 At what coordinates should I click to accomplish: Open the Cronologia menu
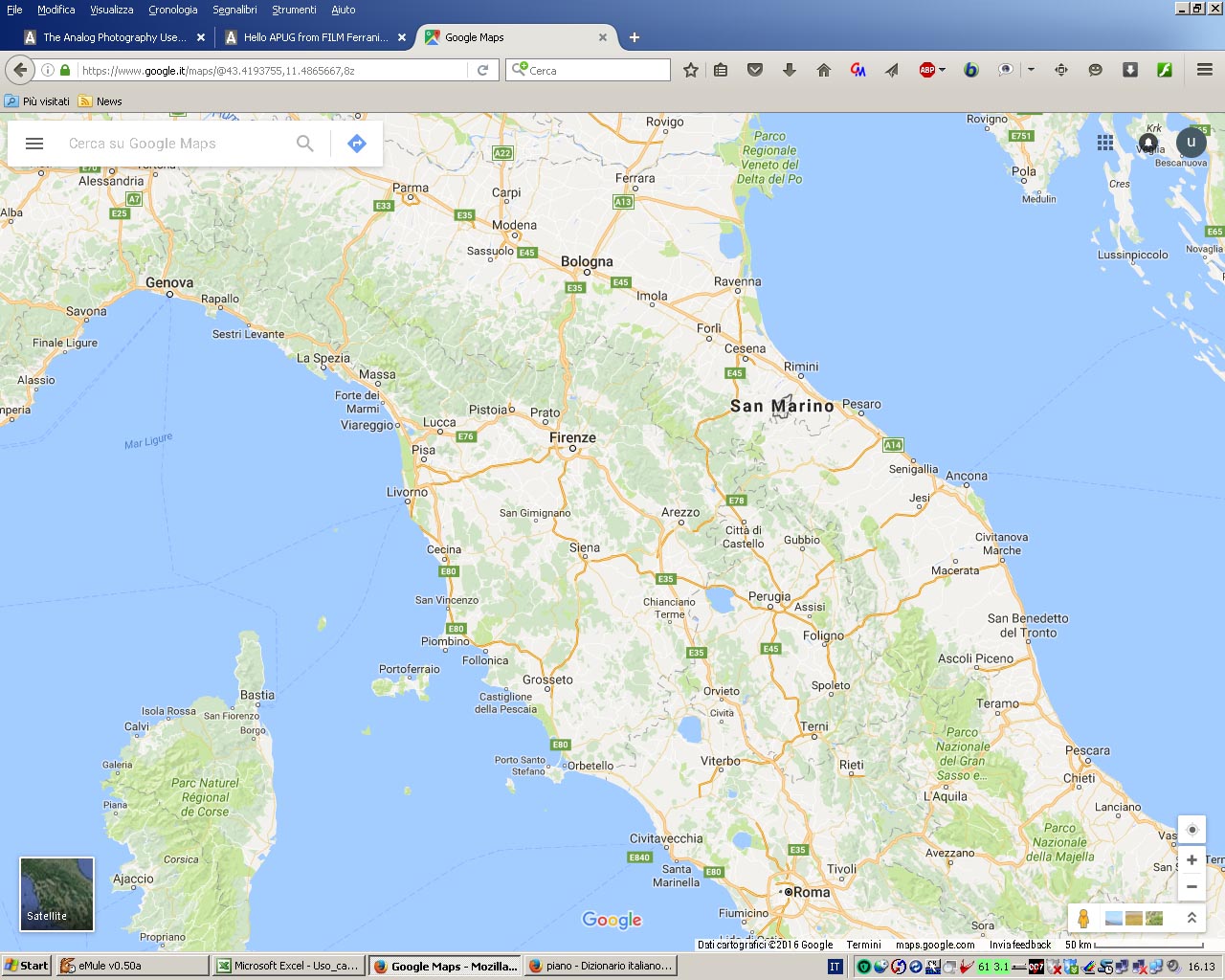(173, 10)
